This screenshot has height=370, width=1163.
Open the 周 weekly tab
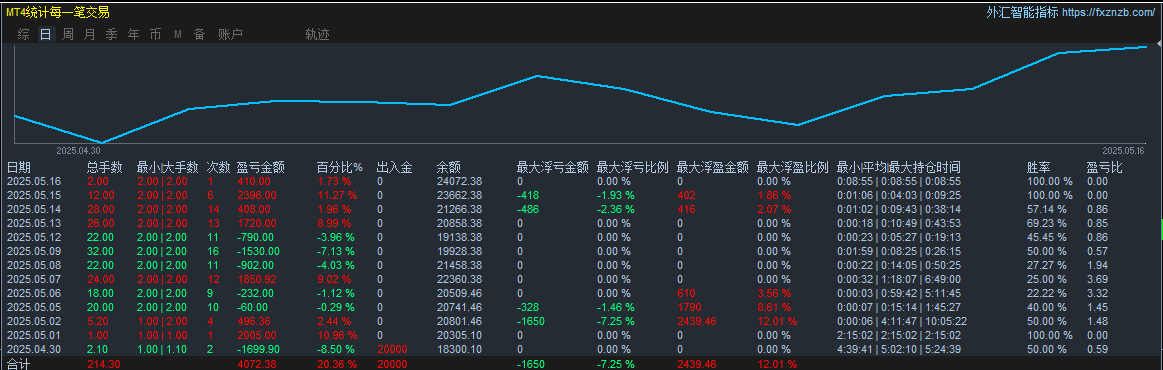coord(68,34)
